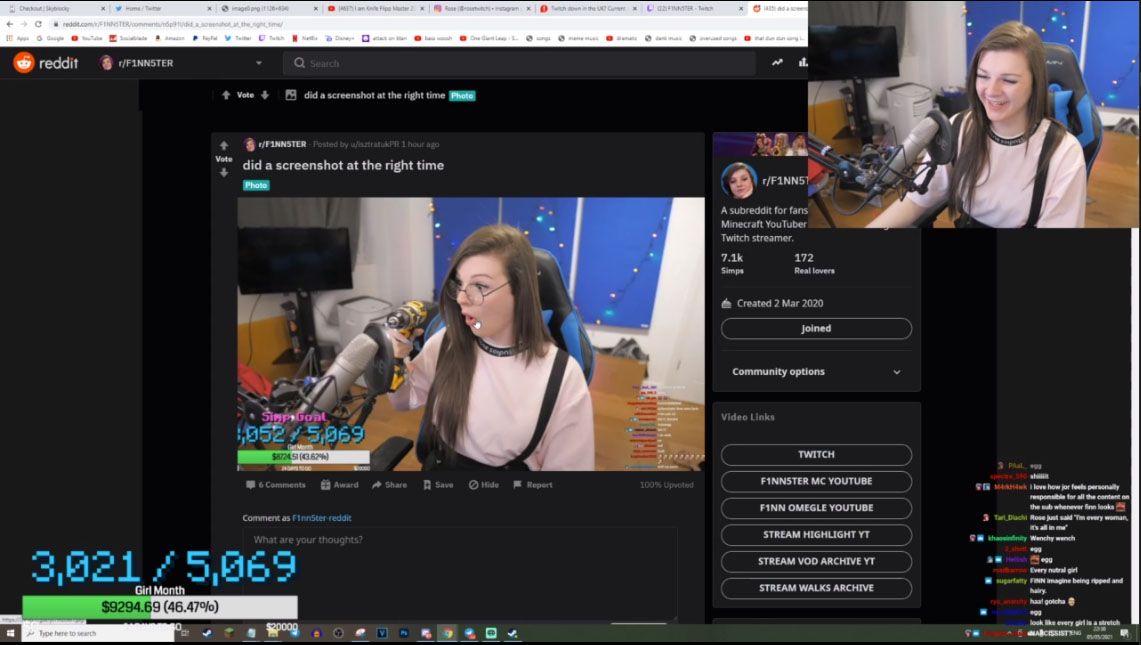This screenshot has width=1141, height=645.
Task: Focus the Reddit Search field
Action: (519, 63)
